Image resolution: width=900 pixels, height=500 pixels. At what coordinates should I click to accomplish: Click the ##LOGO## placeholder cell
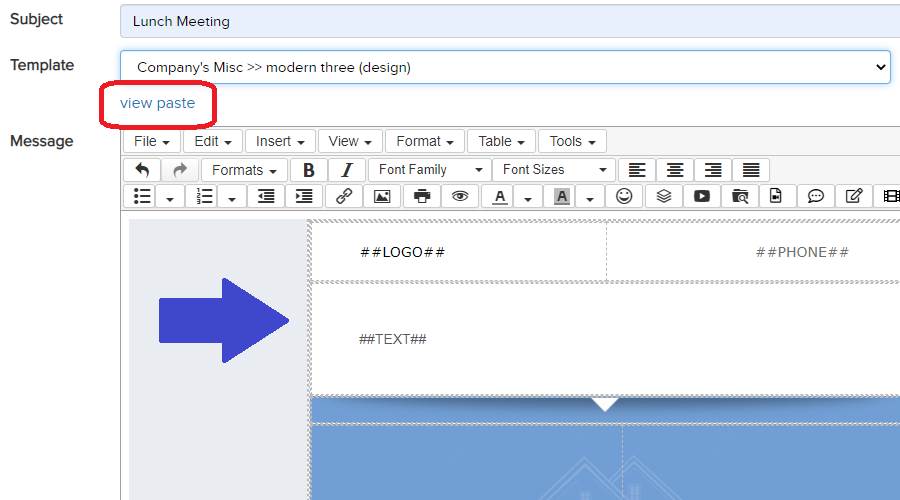tap(459, 252)
